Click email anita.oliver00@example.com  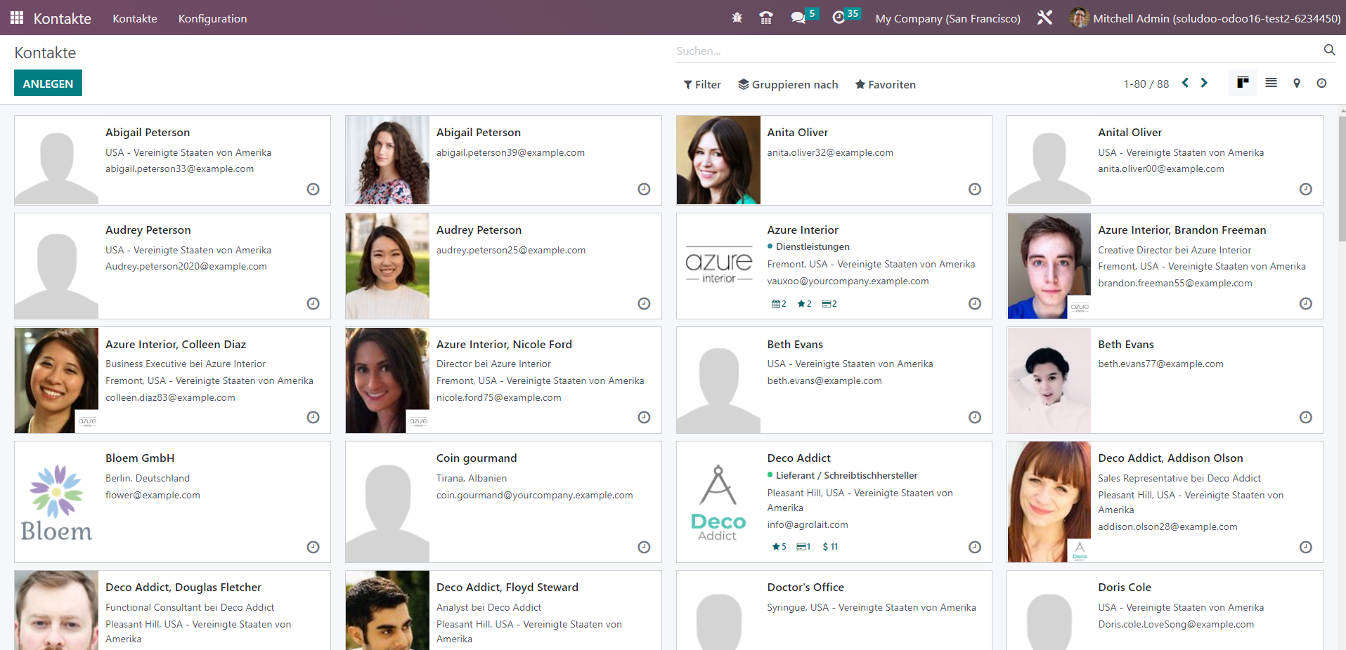(1161, 169)
